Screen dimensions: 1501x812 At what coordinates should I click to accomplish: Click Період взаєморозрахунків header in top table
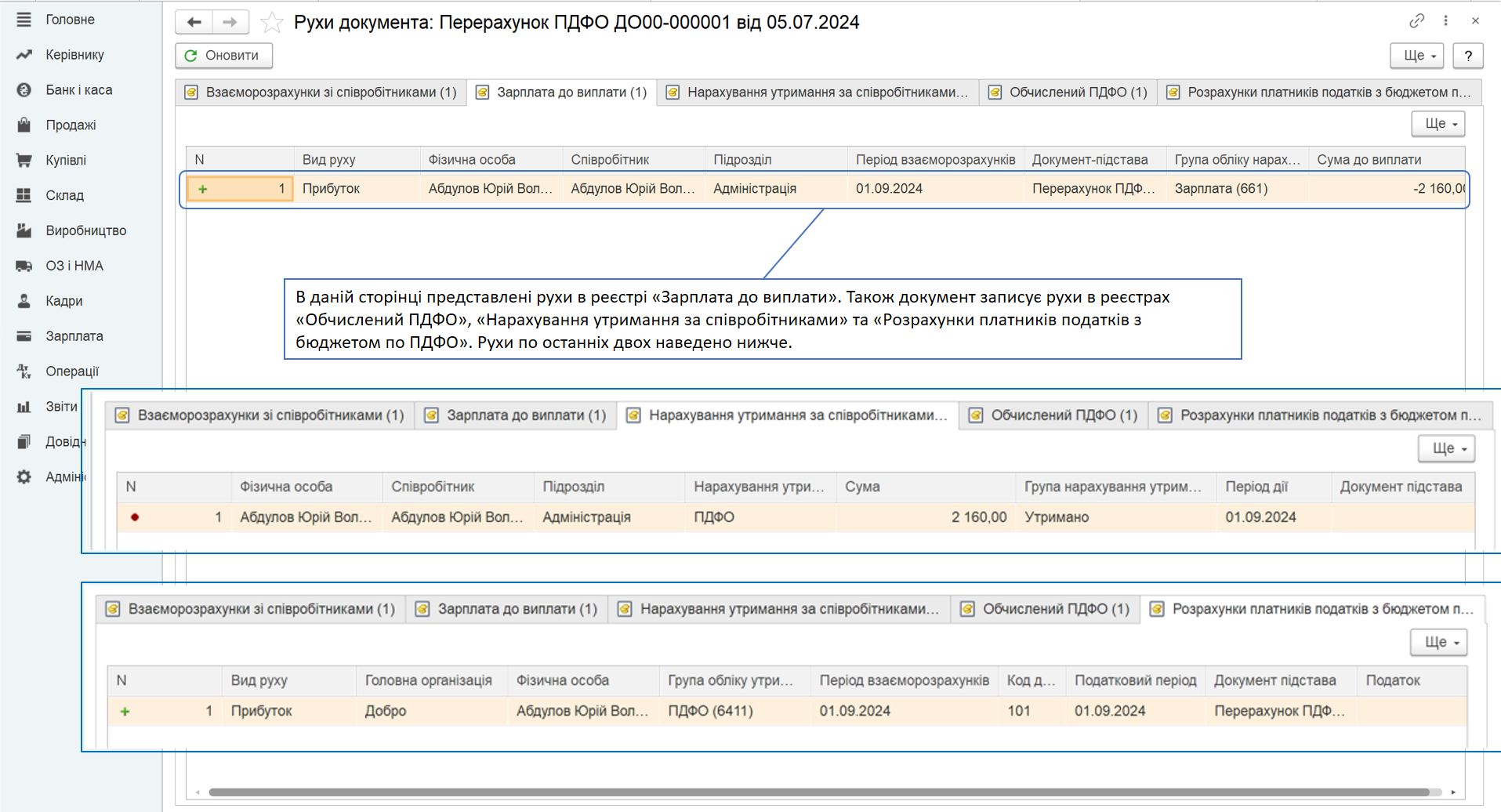[935, 160]
